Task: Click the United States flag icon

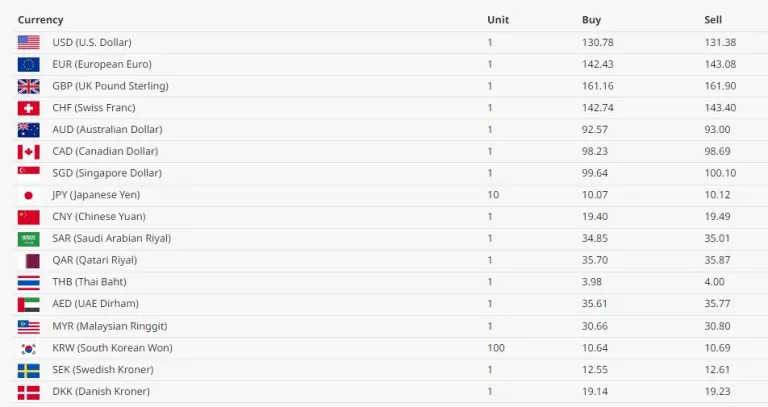Action: click(x=28, y=43)
